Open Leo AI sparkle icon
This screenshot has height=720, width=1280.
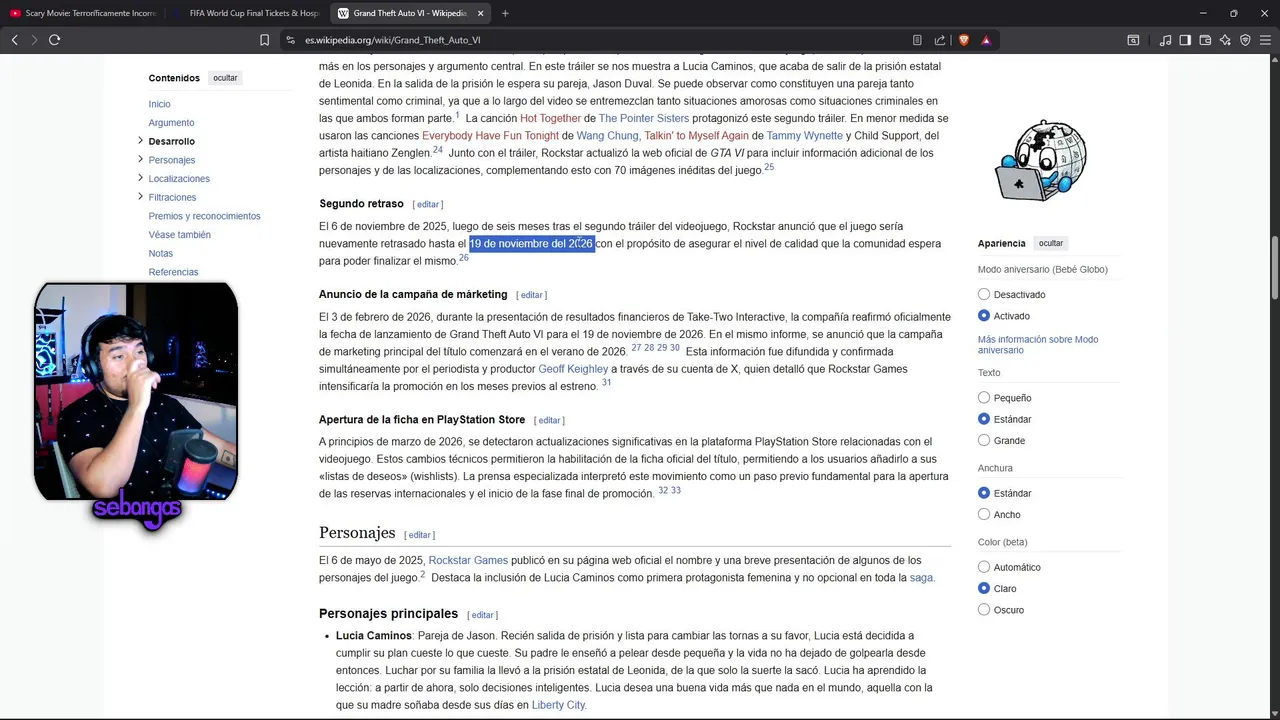[x=1225, y=40]
